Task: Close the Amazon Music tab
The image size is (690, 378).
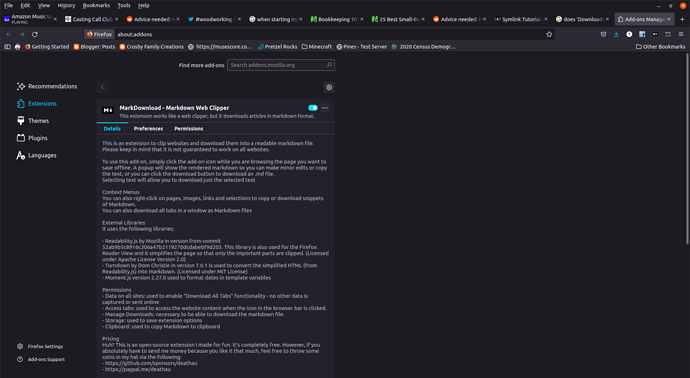Action: coord(55,19)
